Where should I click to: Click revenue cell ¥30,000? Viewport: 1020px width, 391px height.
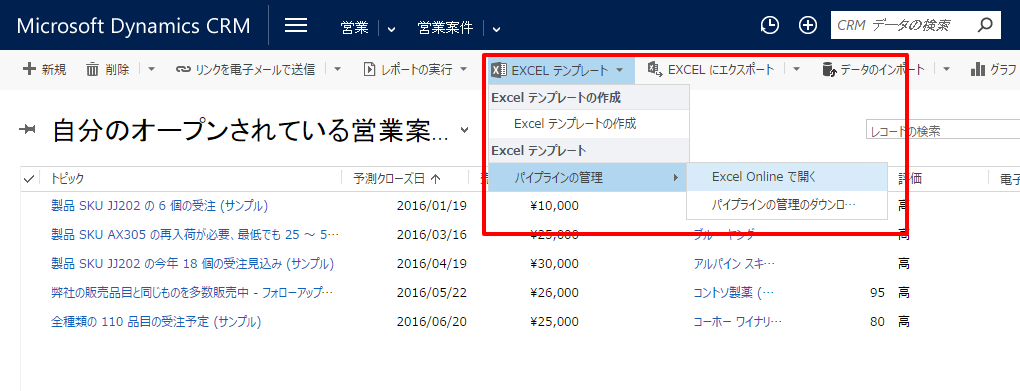click(x=554, y=263)
